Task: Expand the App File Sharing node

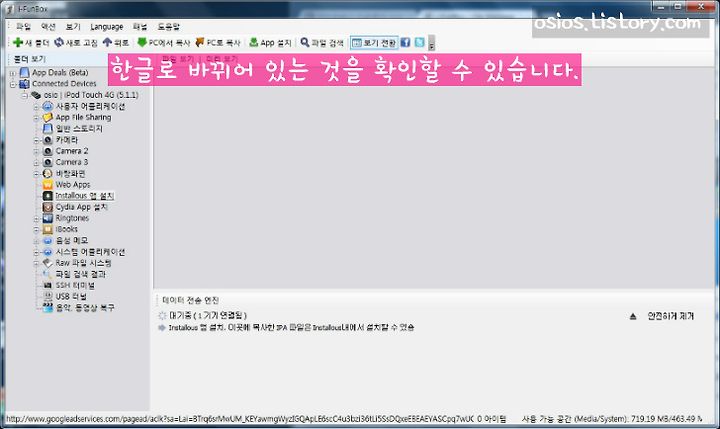Action: pyautogui.click(x=36, y=118)
